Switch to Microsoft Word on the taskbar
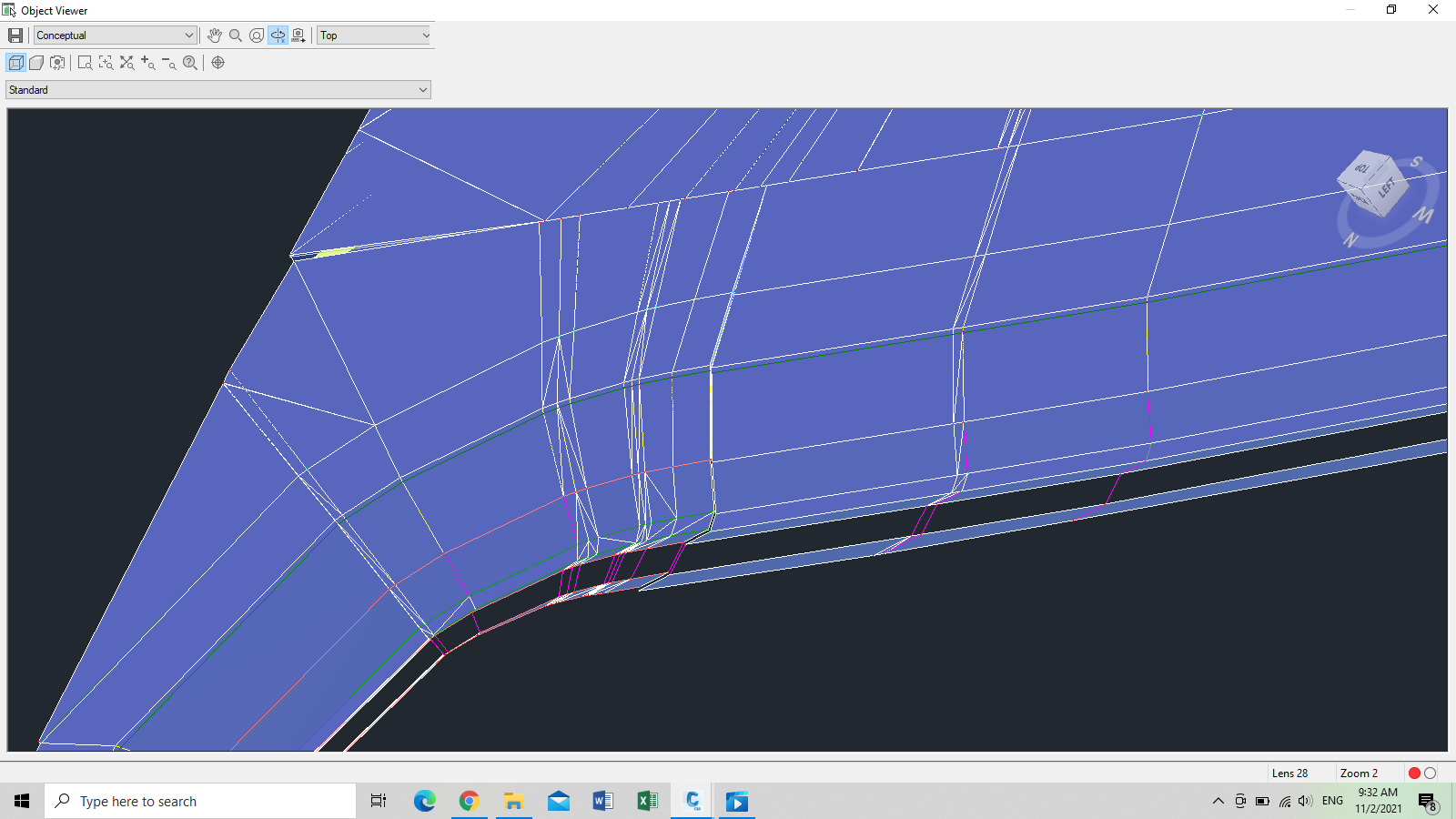The image size is (1456, 819). coord(602,801)
